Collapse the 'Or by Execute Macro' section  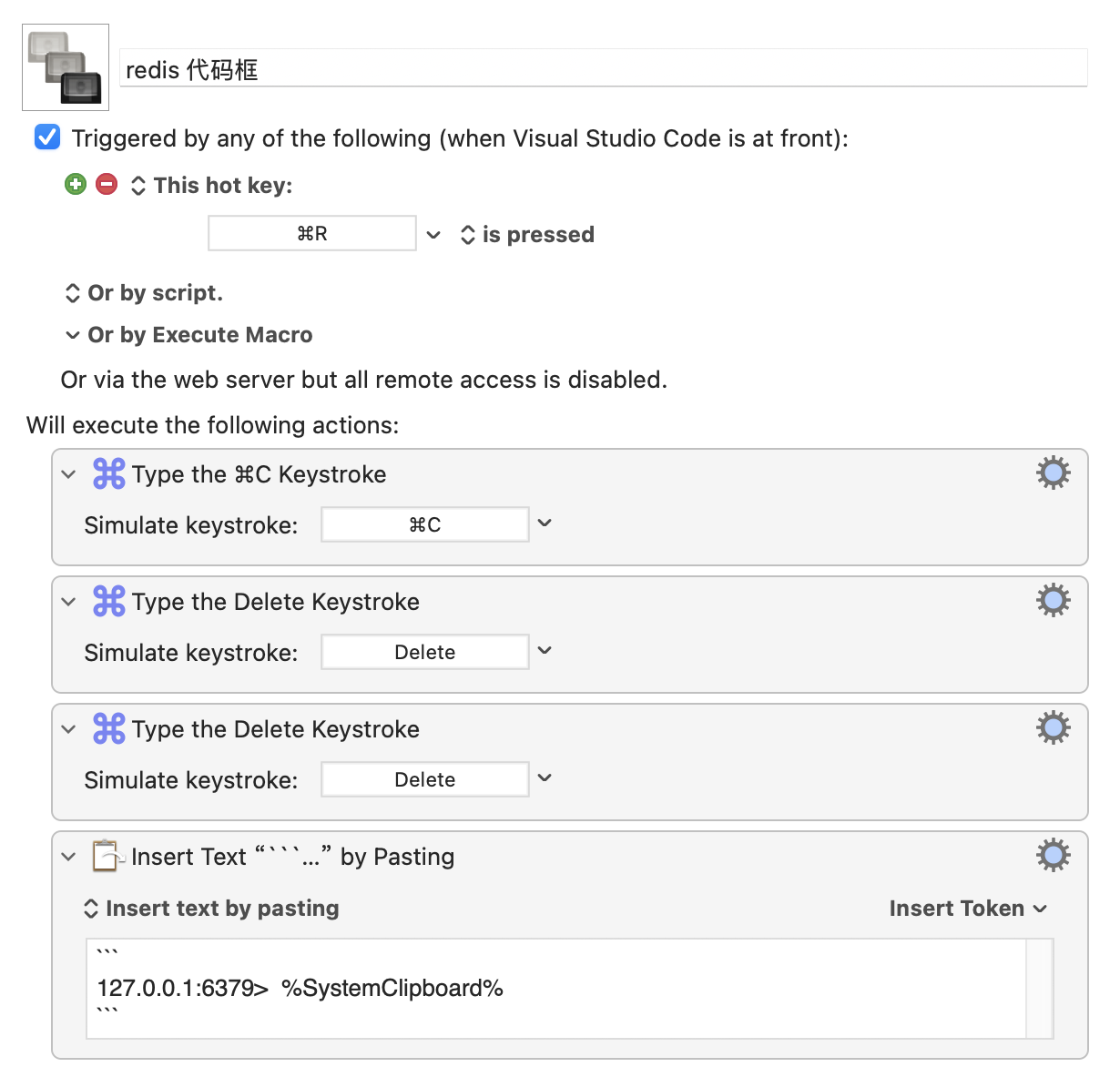pos(73,335)
